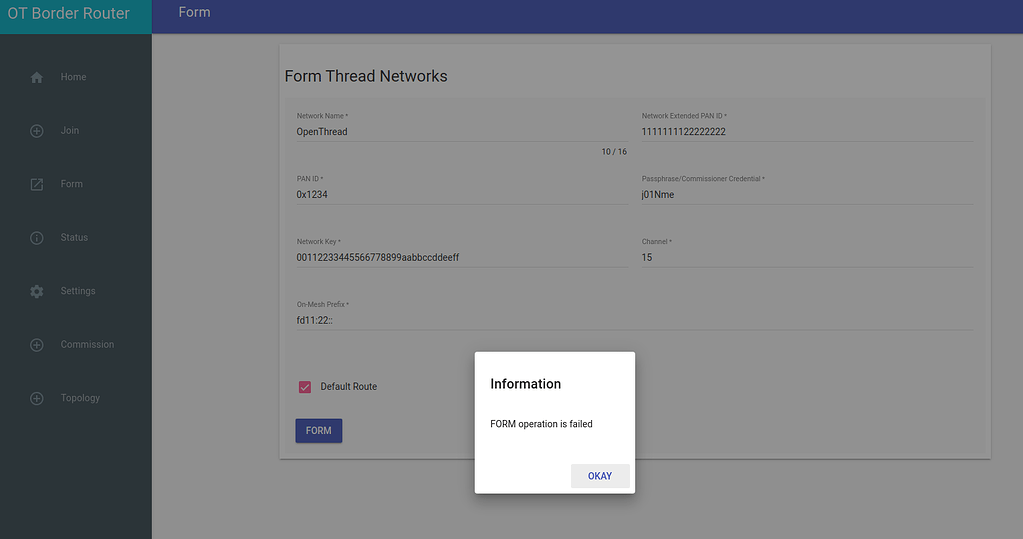Click the Settings gear icon
The height and width of the screenshot is (539, 1023).
37,292
